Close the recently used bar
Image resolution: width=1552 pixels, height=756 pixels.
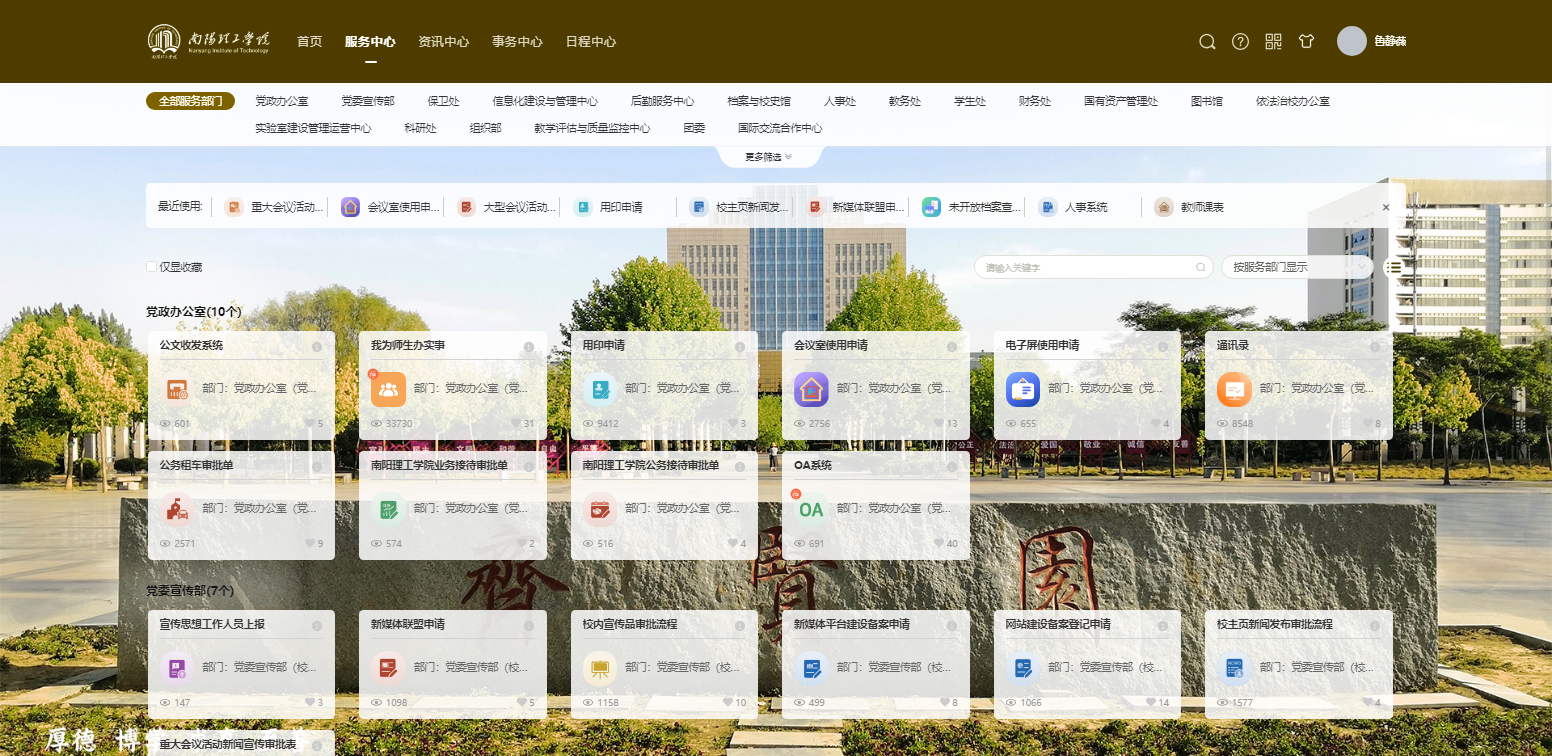(x=1386, y=207)
